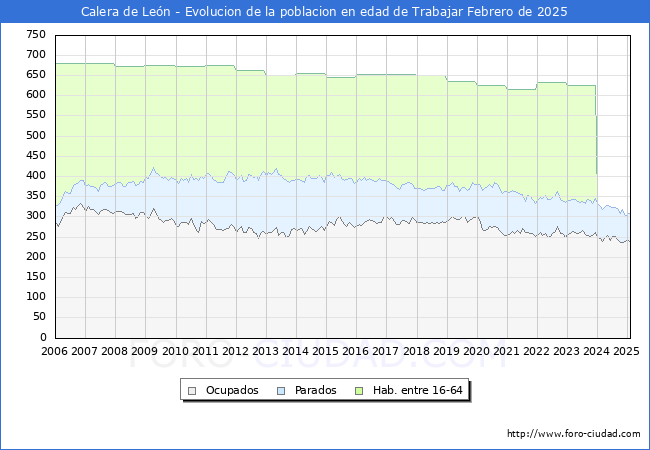Click the 2020 x-axis label
The height and width of the screenshot is (450, 650).
pyautogui.click(x=476, y=351)
